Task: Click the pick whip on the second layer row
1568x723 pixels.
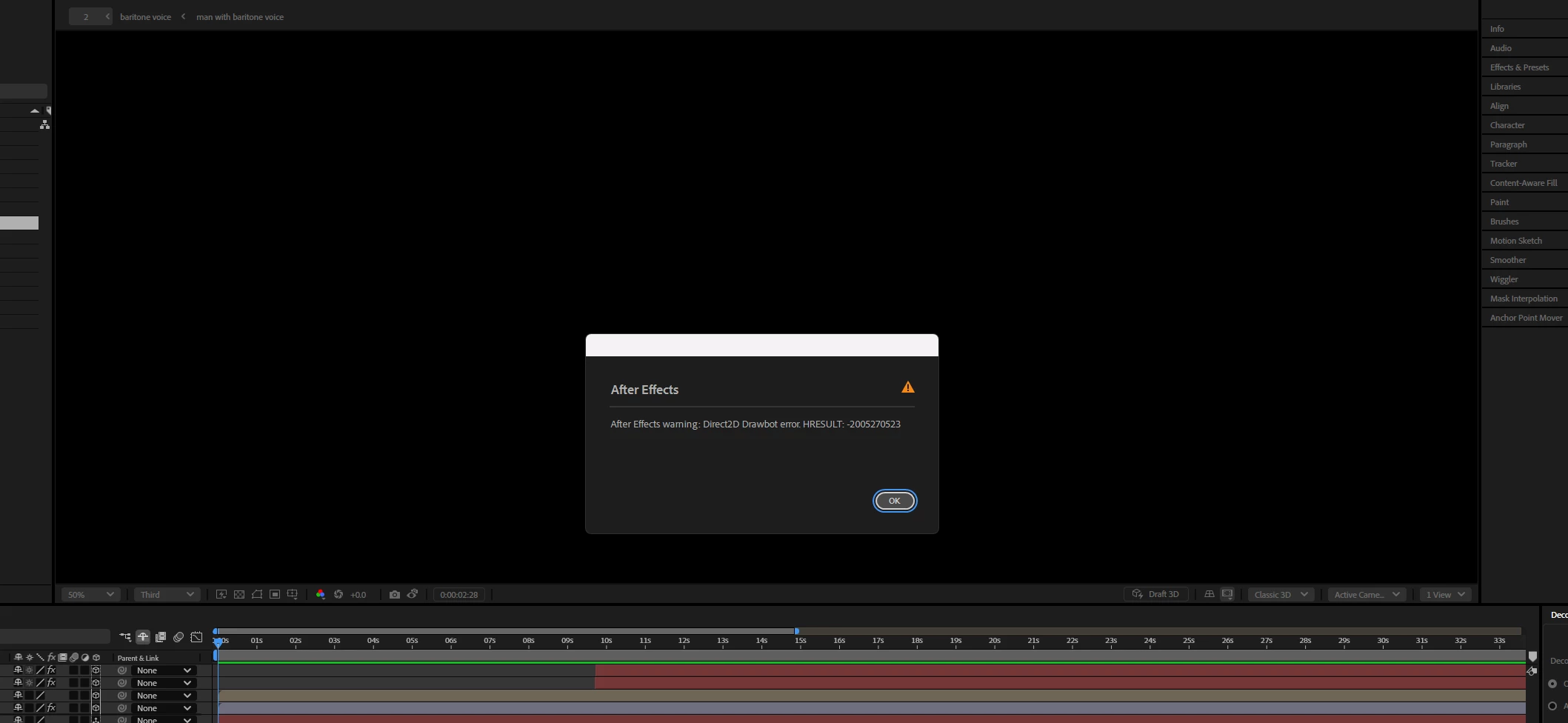Action: pos(122,683)
